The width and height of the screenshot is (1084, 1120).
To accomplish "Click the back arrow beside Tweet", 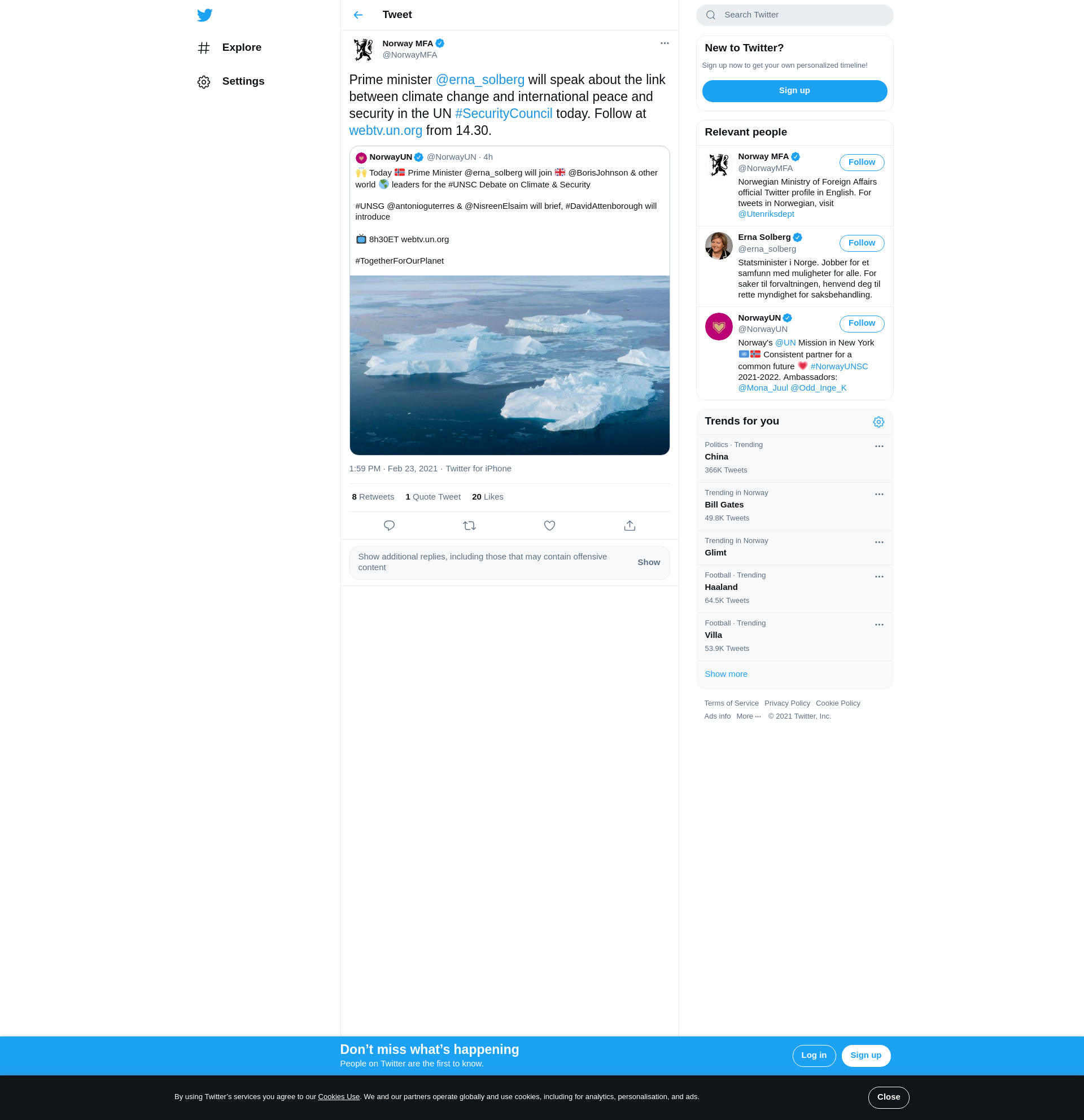I will coord(358,15).
